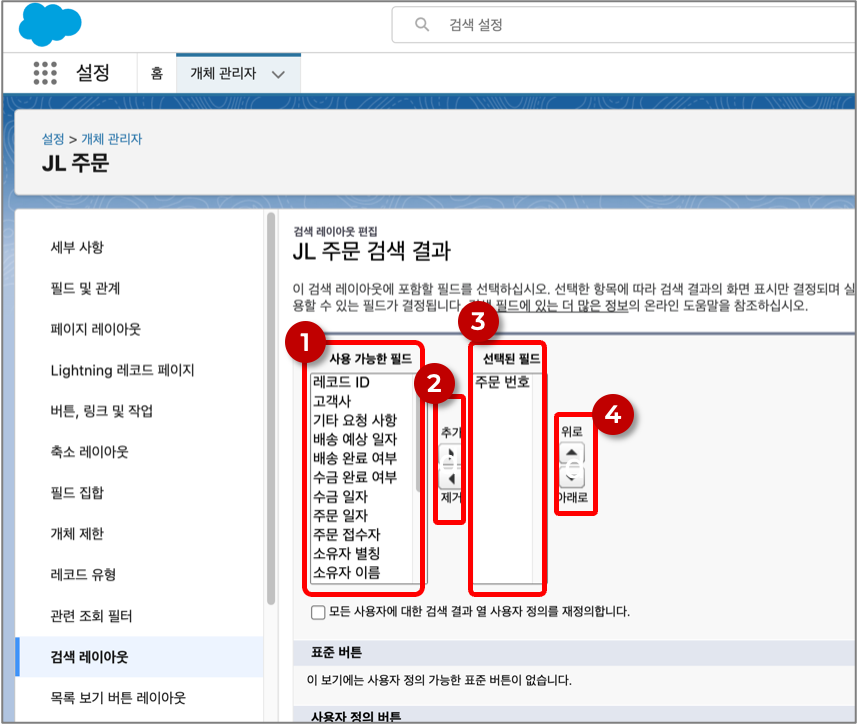Screen dimensions: 858x724
Task: Click the 제거 left arrow button
Action: click(x=451, y=478)
